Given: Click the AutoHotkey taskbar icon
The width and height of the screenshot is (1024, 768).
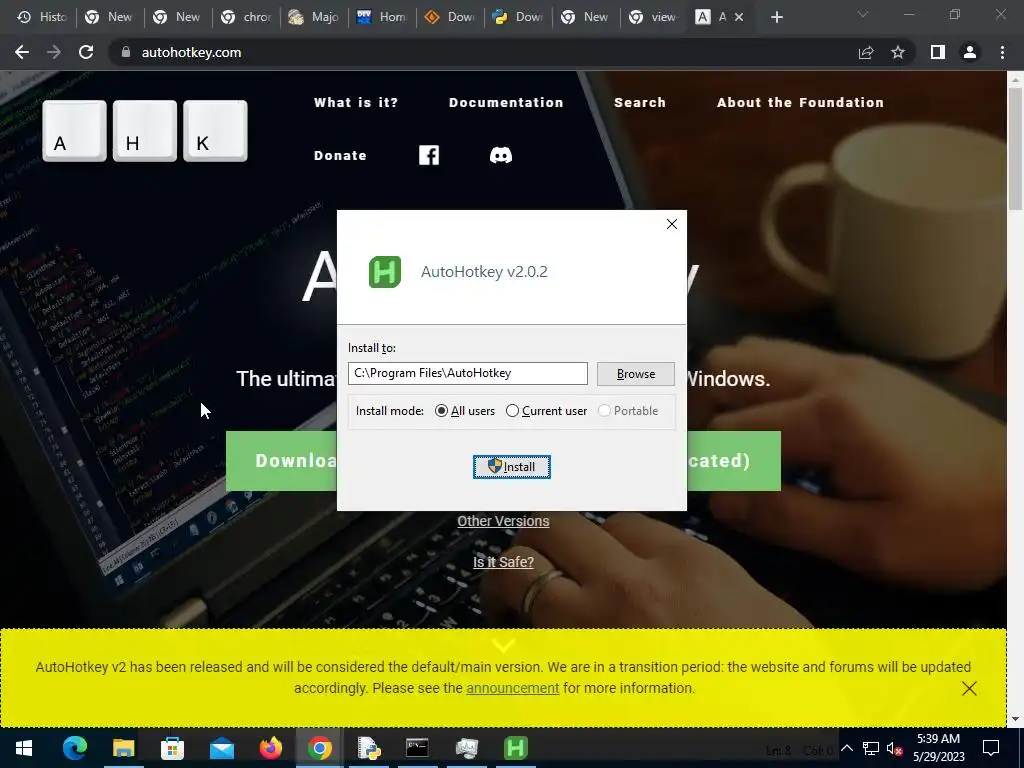Looking at the screenshot, I should coord(516,748).
